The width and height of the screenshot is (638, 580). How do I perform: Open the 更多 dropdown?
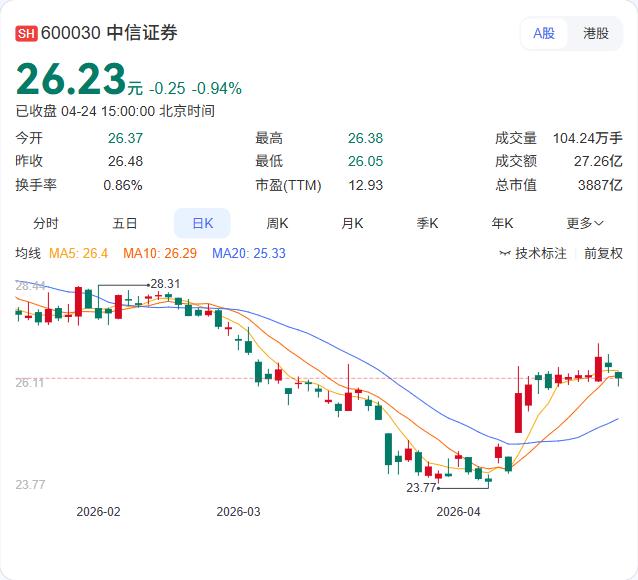pos(585,223)
